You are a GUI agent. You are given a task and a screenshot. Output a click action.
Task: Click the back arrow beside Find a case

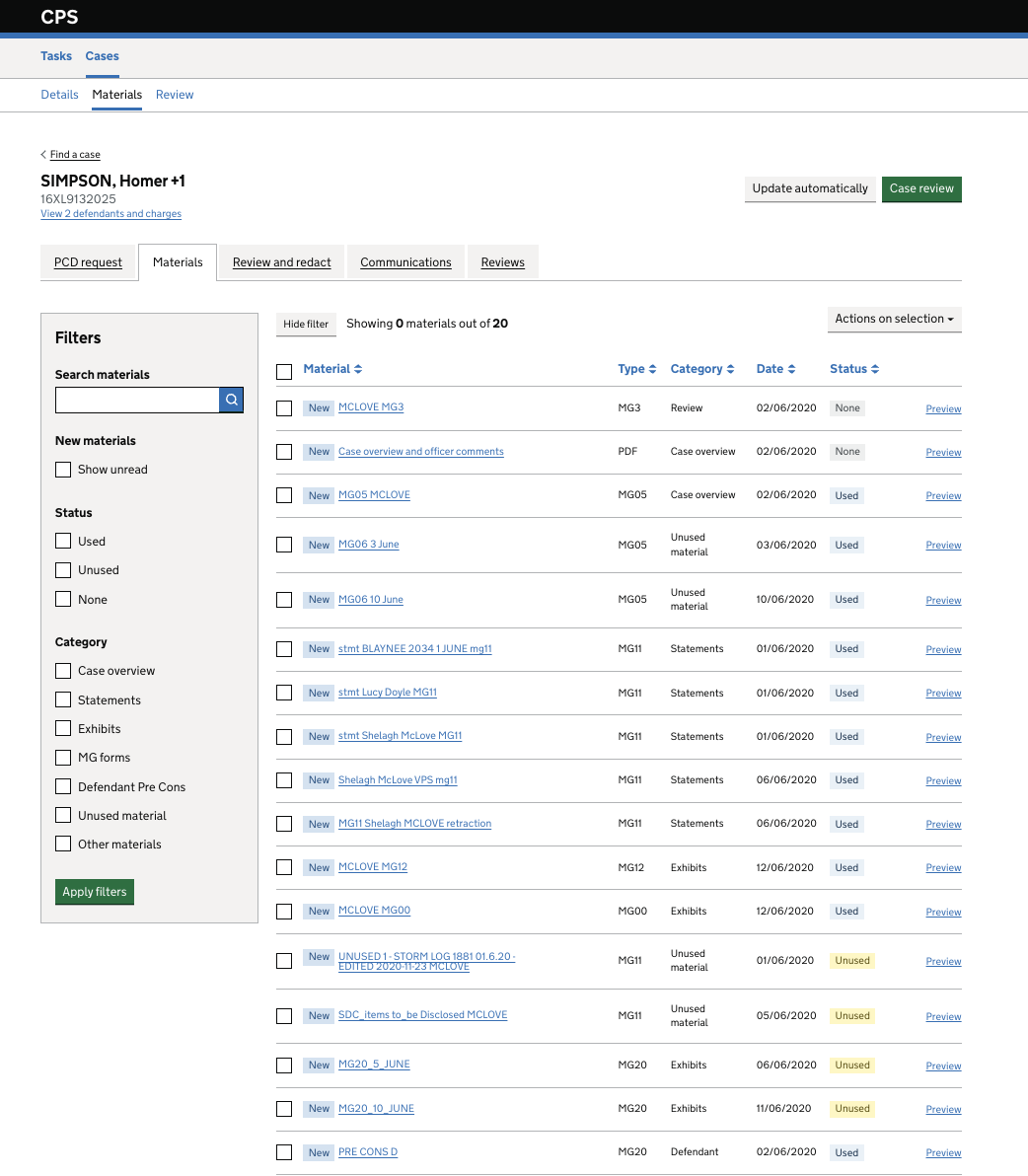pos(42,154)
